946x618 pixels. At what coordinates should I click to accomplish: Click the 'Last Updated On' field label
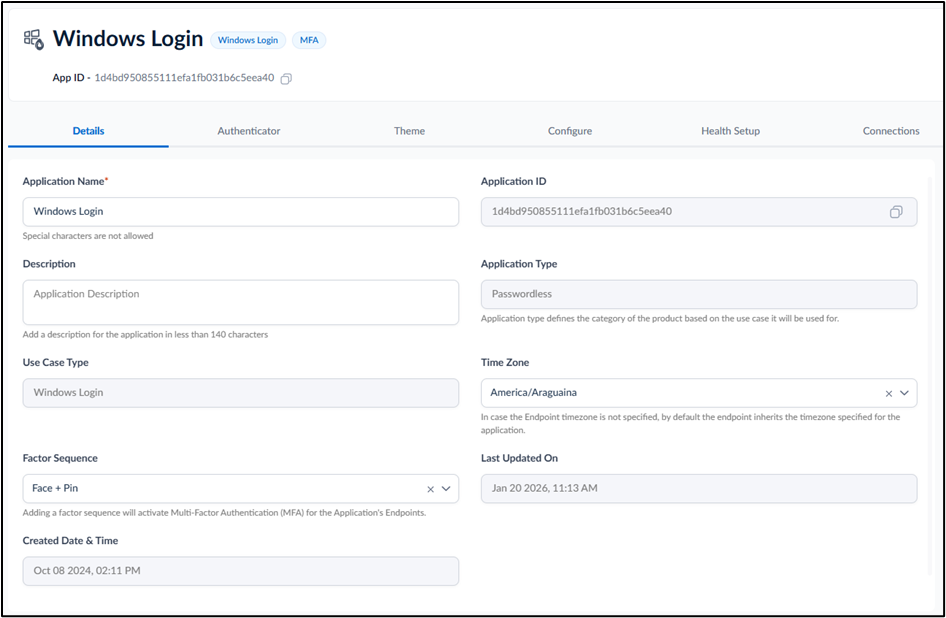coord(519,458)
